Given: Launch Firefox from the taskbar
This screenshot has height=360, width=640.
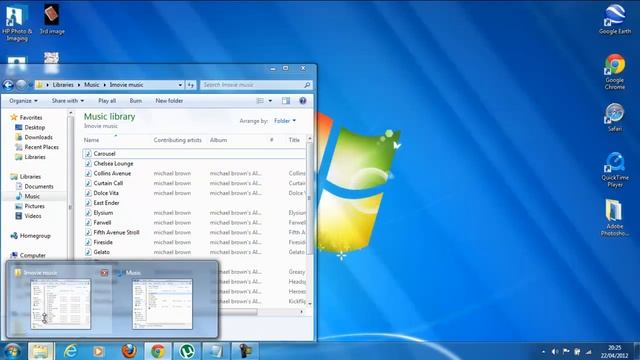Looking at the screenshot, I should coord(129,351).
